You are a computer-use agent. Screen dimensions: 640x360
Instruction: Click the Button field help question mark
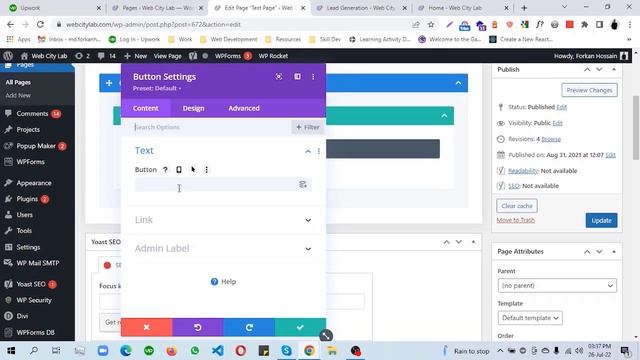point(165,170)
